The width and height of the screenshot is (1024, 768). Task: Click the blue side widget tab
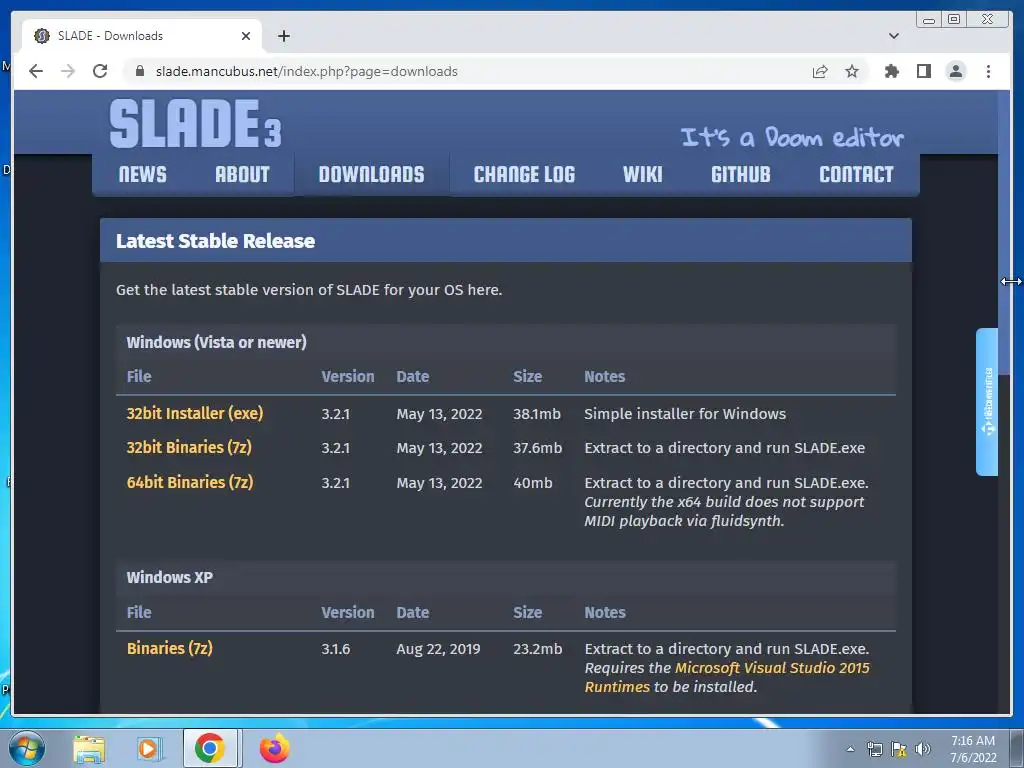987,402
